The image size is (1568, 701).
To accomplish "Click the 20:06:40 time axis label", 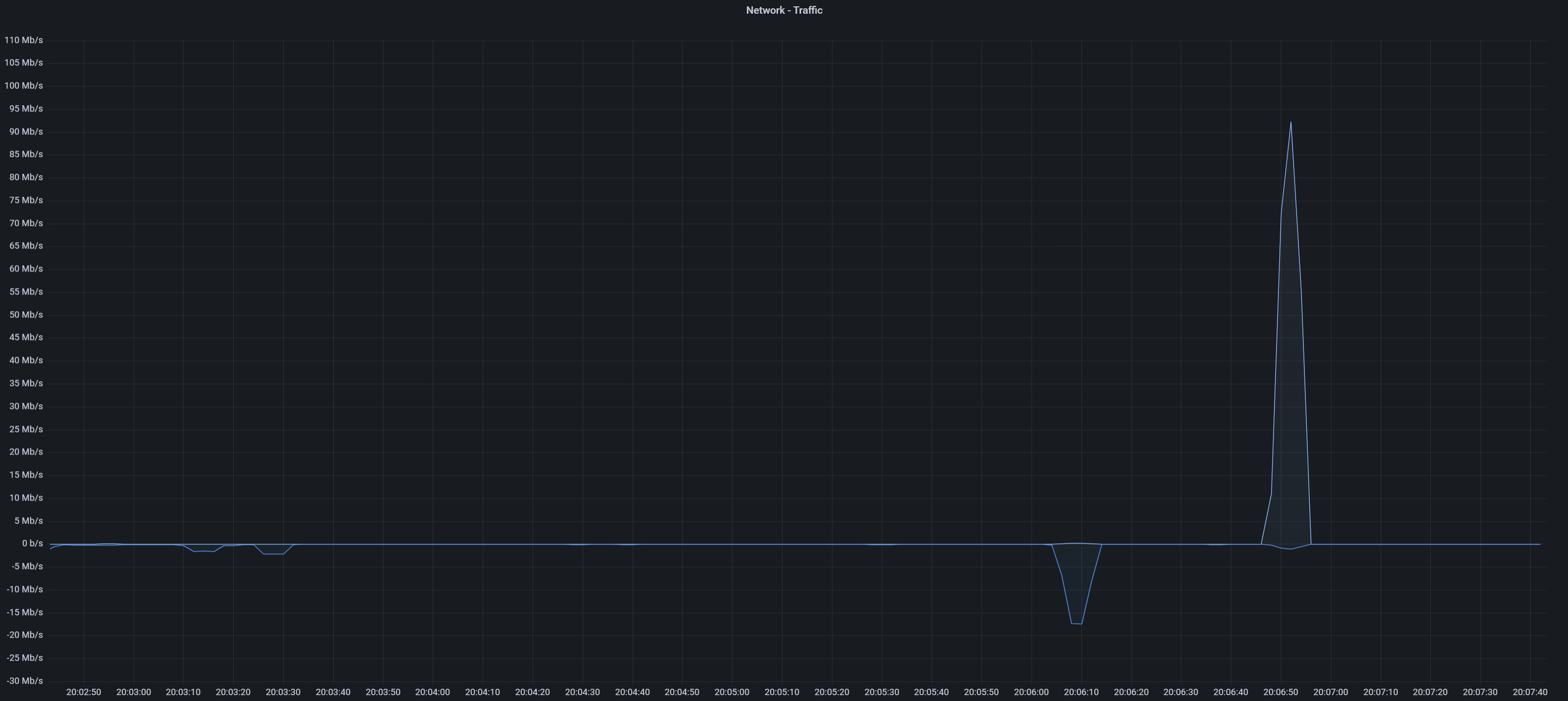I will point(1231,693).
